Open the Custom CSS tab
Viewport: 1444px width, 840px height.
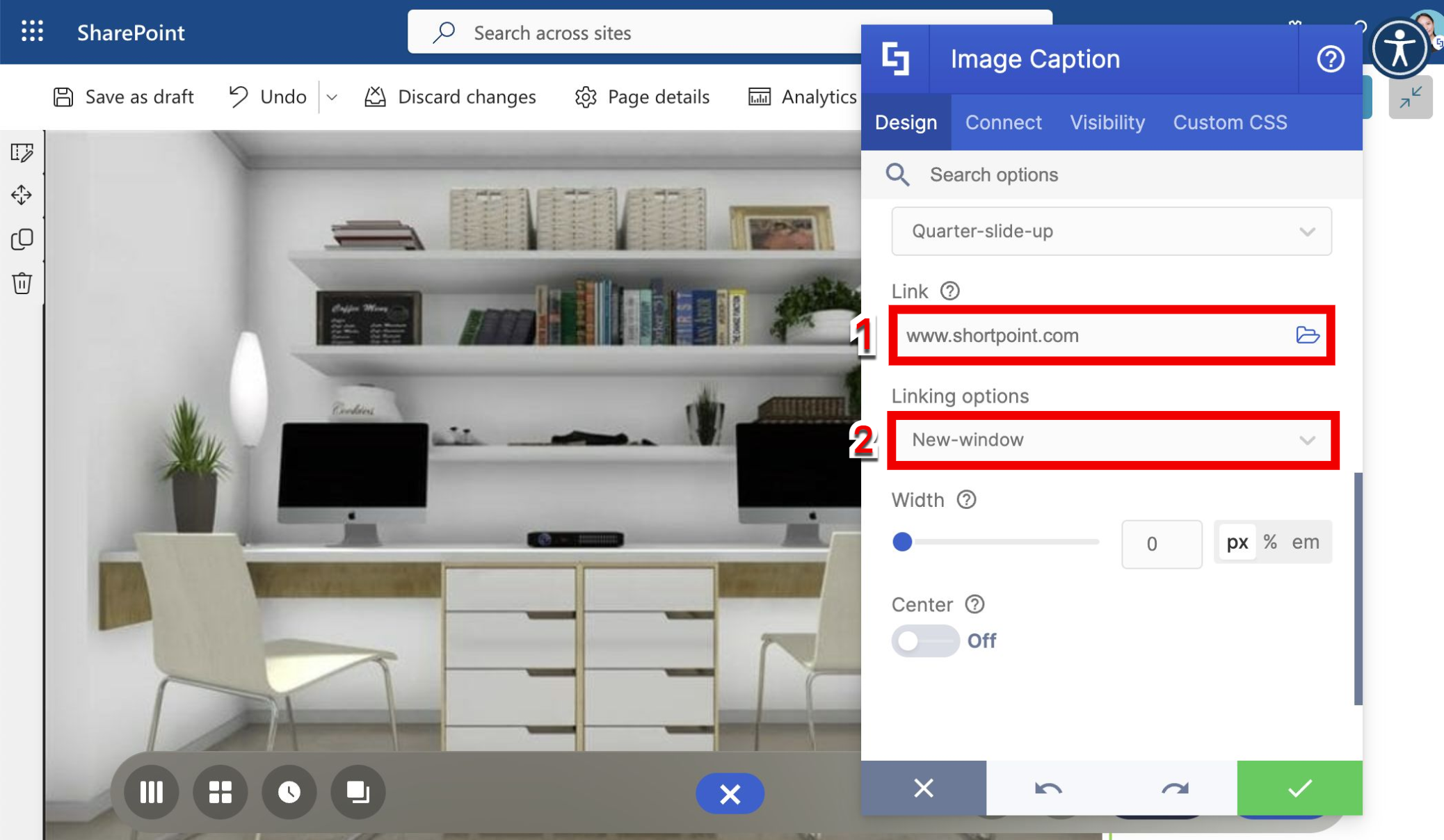1230,122
